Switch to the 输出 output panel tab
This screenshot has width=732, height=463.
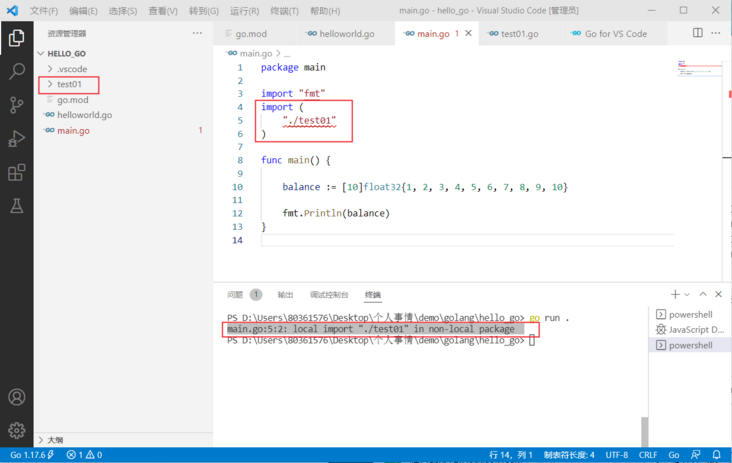285,295
